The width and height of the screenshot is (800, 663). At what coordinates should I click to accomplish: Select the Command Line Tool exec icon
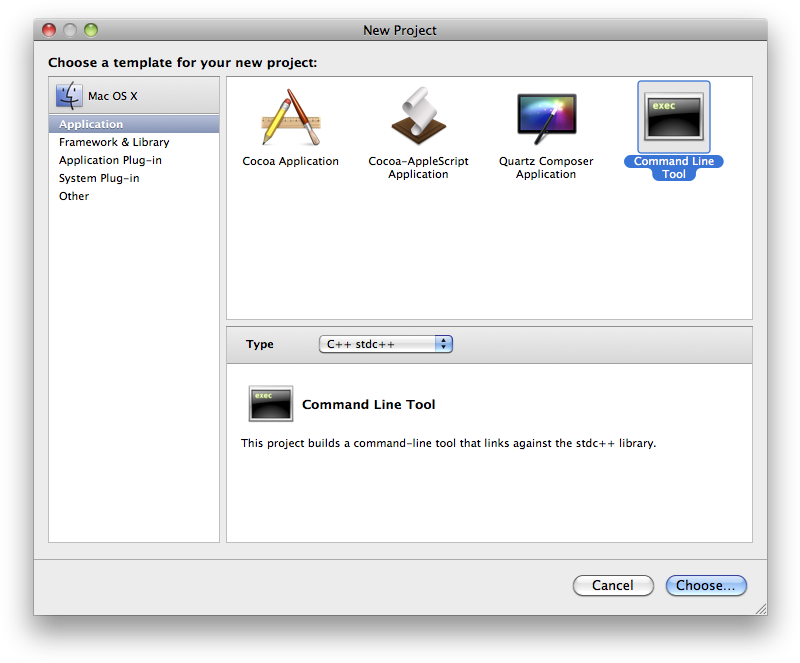point(673,117)
